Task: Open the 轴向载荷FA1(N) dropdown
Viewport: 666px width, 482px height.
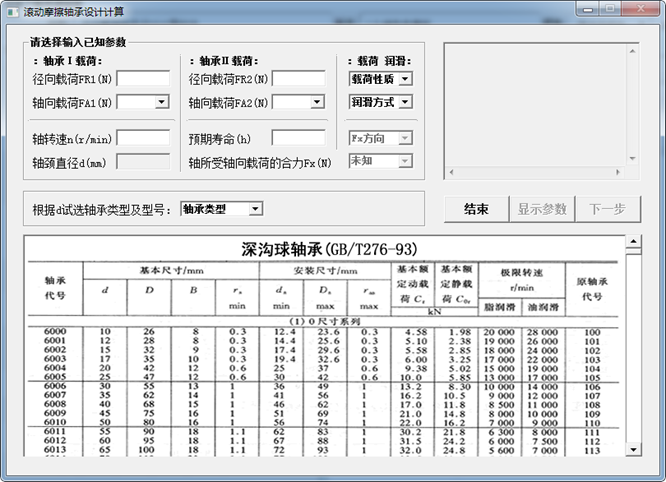Action: point(162,102)
